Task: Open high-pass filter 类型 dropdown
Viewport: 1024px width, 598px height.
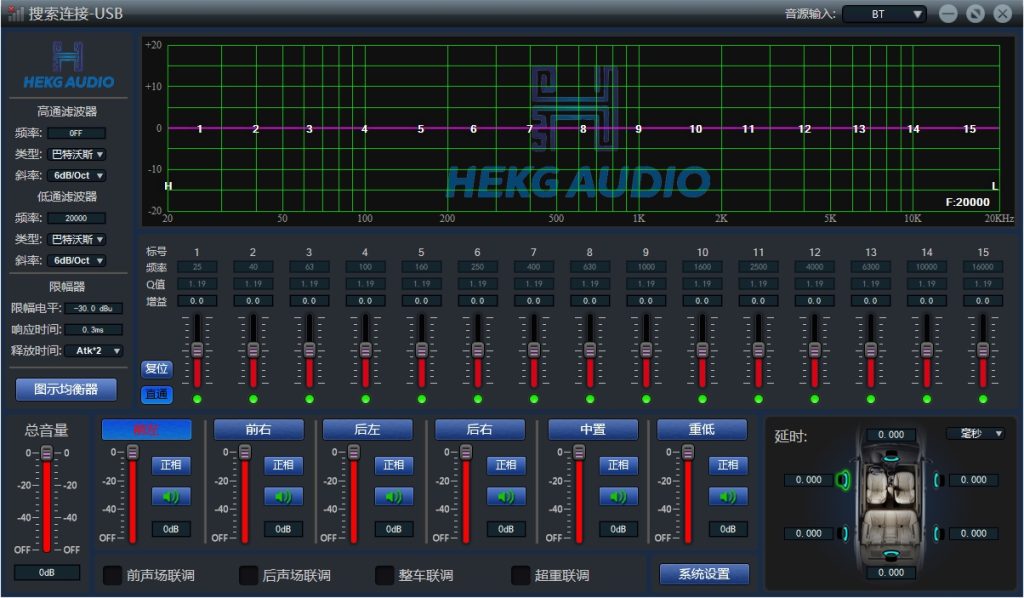Action: [76, 155]
